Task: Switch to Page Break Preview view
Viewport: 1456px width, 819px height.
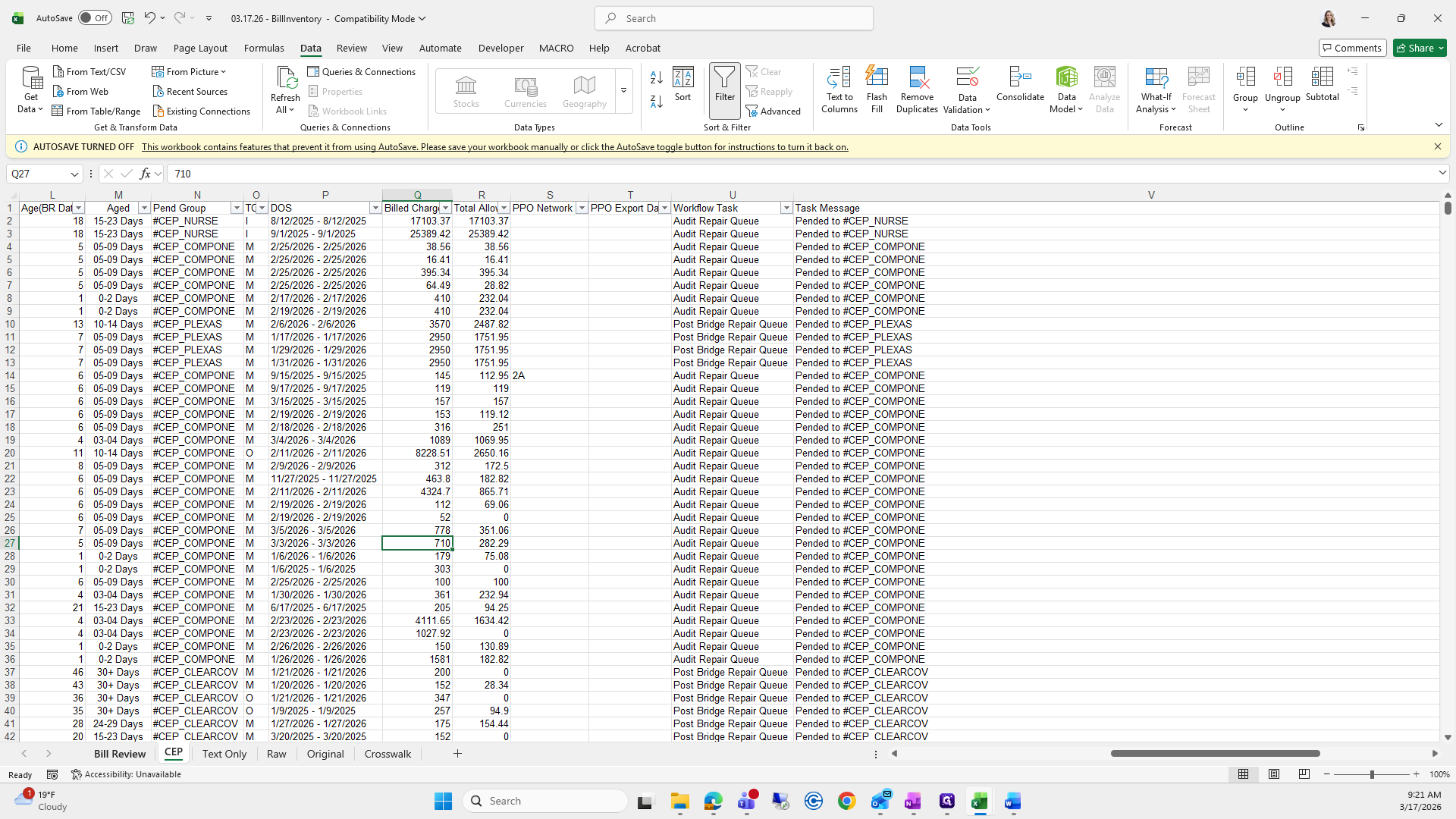Action: click(x=1304, y=774)
